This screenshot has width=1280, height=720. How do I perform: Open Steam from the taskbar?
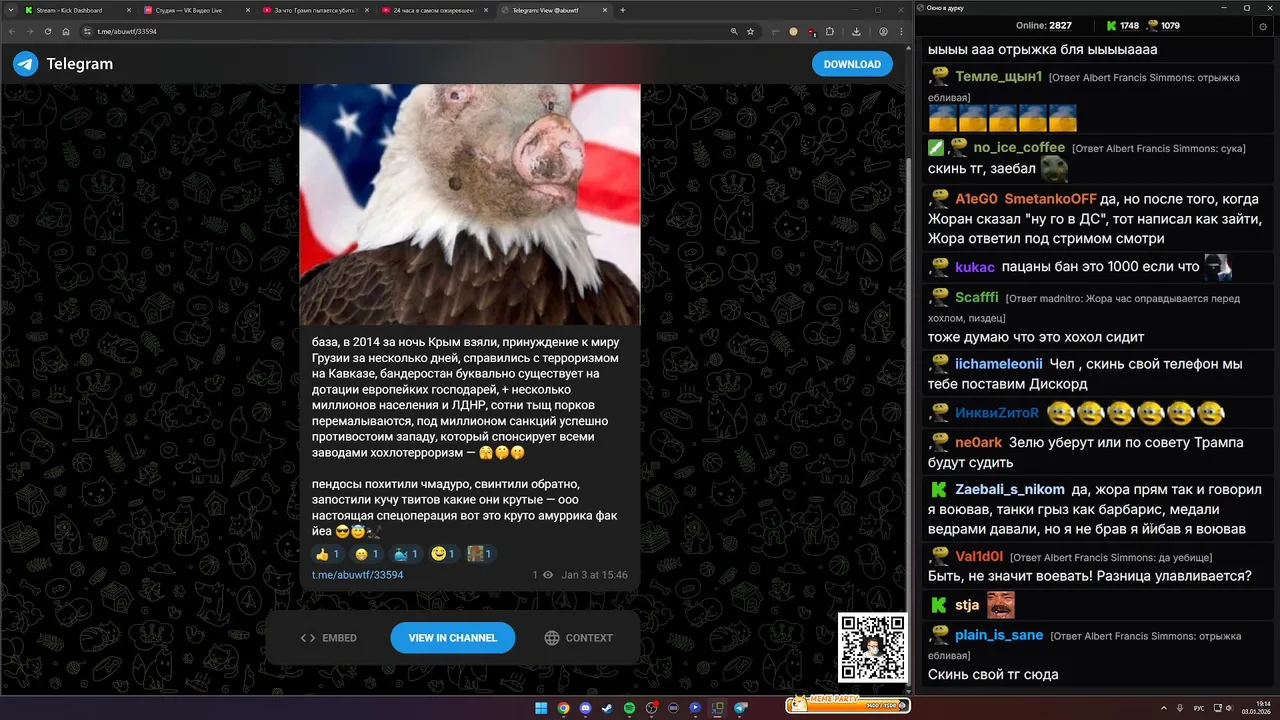[607, 708]
